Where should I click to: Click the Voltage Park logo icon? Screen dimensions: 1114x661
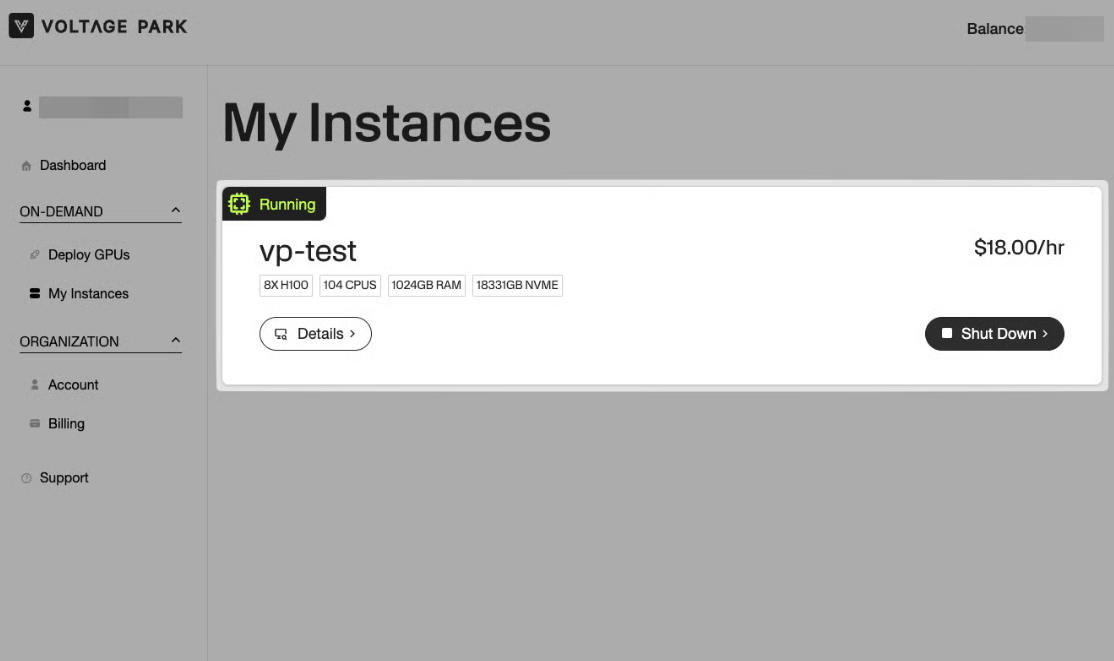pyautogui.click(x=21, y=27)
